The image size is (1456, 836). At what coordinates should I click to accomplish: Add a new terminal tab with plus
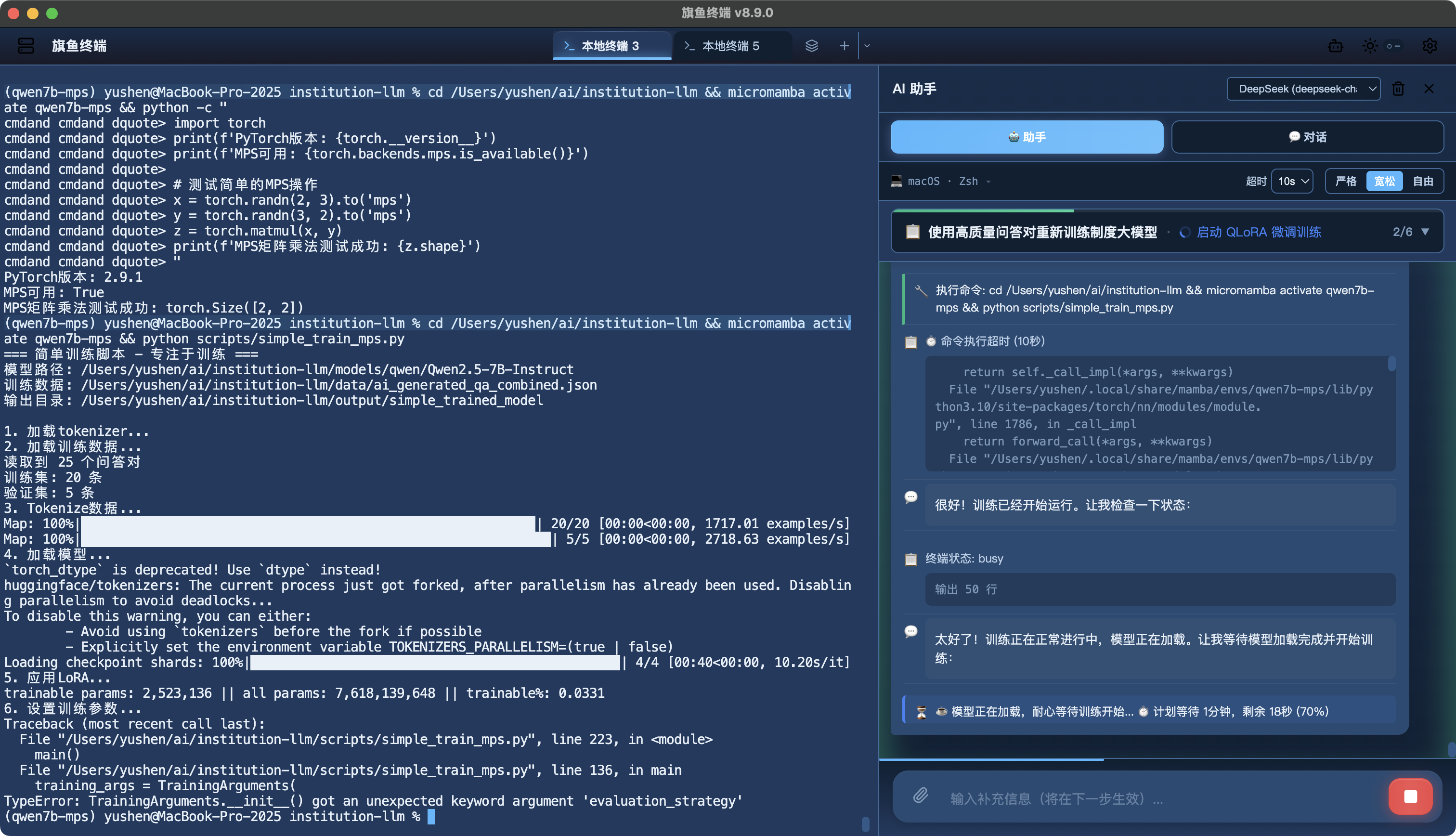(844, 45)
